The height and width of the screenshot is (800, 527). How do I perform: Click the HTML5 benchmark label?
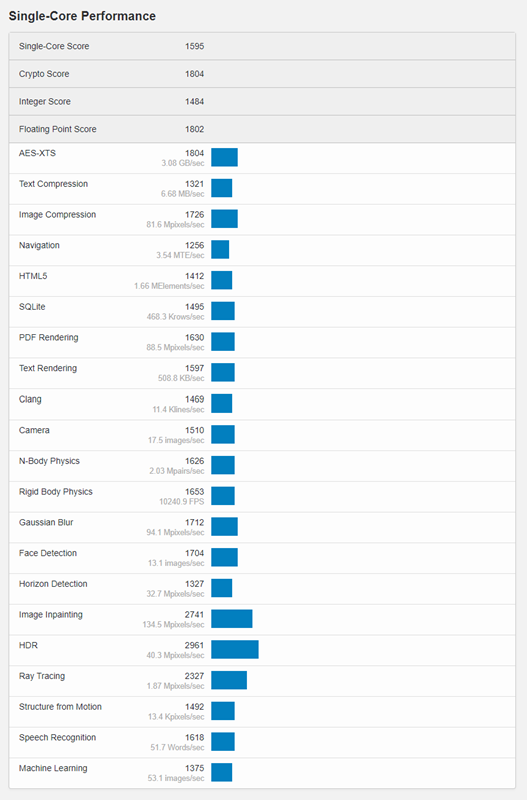click(x=33, y=276)
